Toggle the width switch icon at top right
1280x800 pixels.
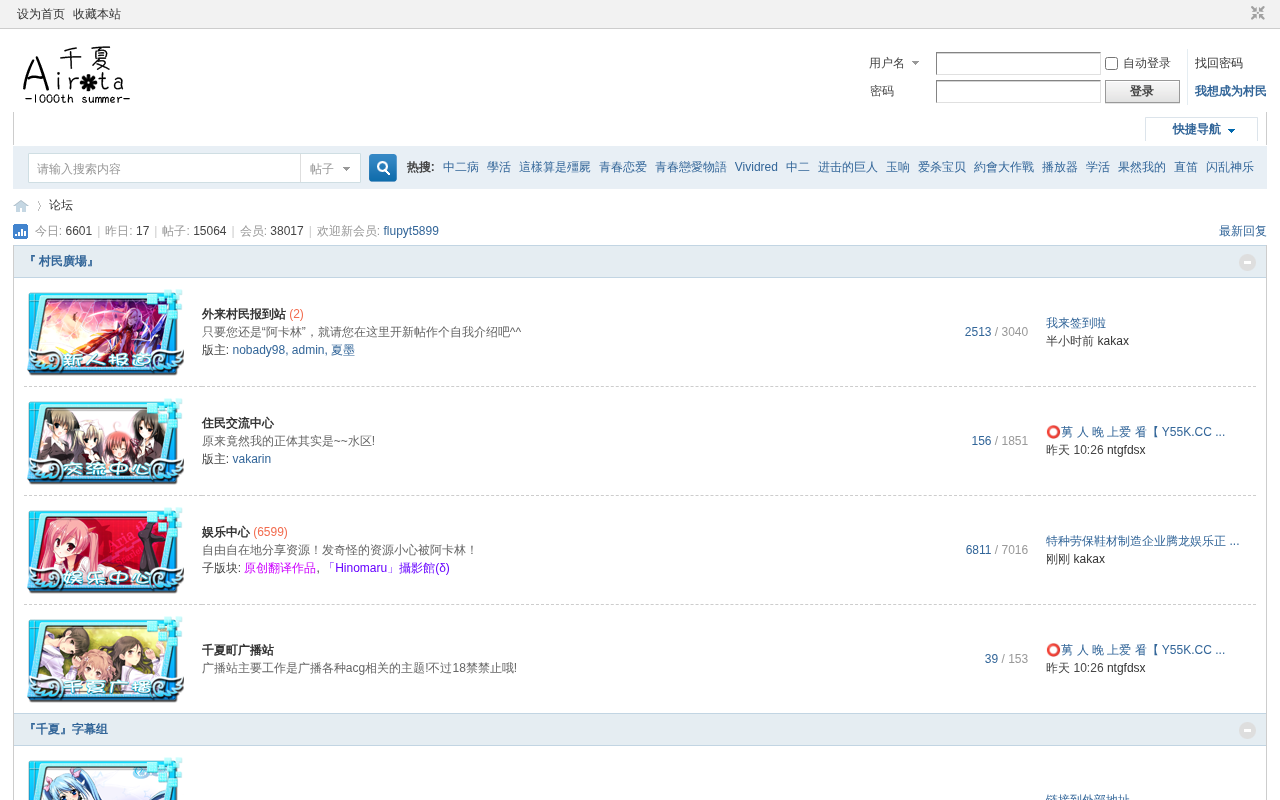[x=1258, y=13]
